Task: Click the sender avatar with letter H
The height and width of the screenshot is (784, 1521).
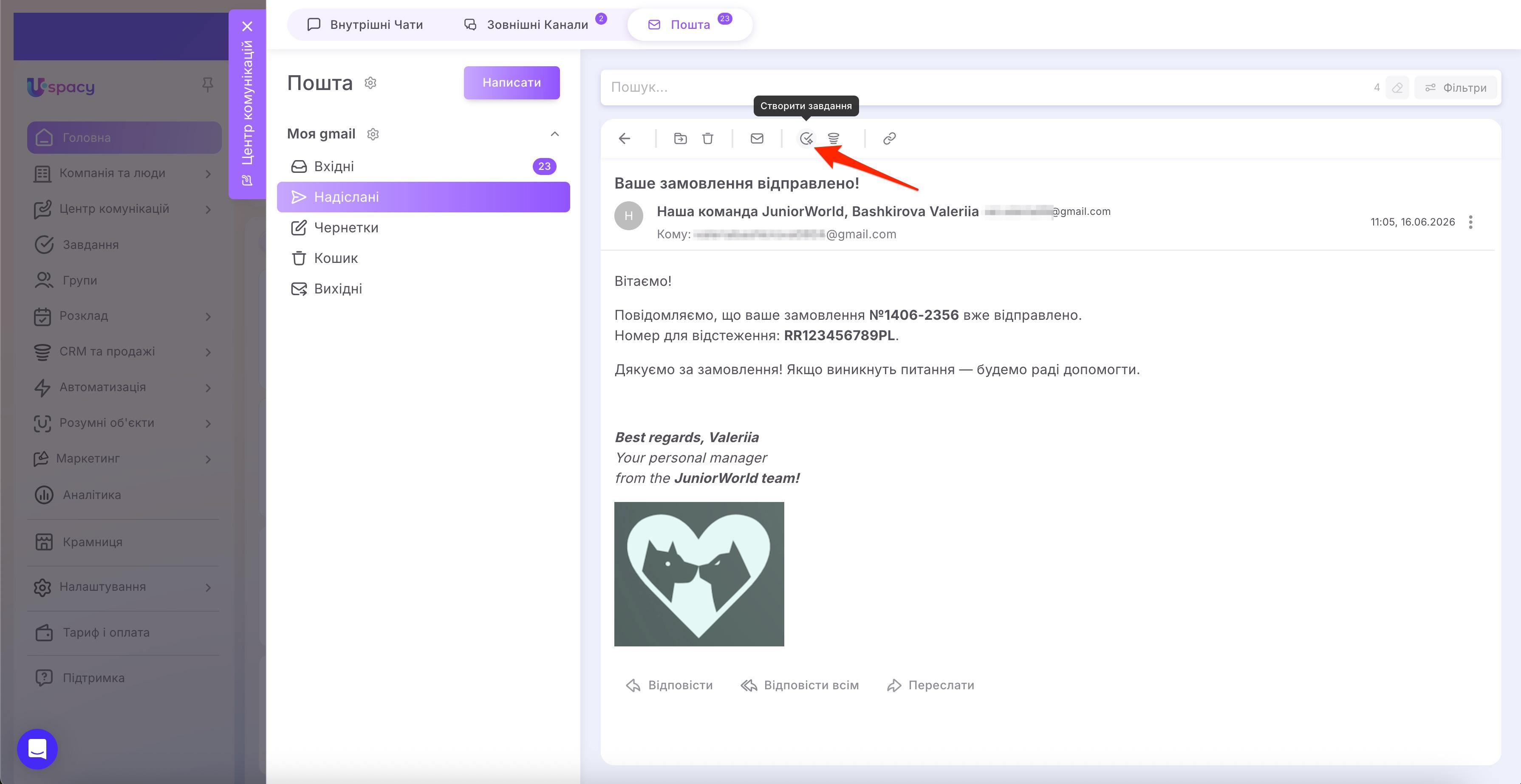Action: click(x=628, y=215)
